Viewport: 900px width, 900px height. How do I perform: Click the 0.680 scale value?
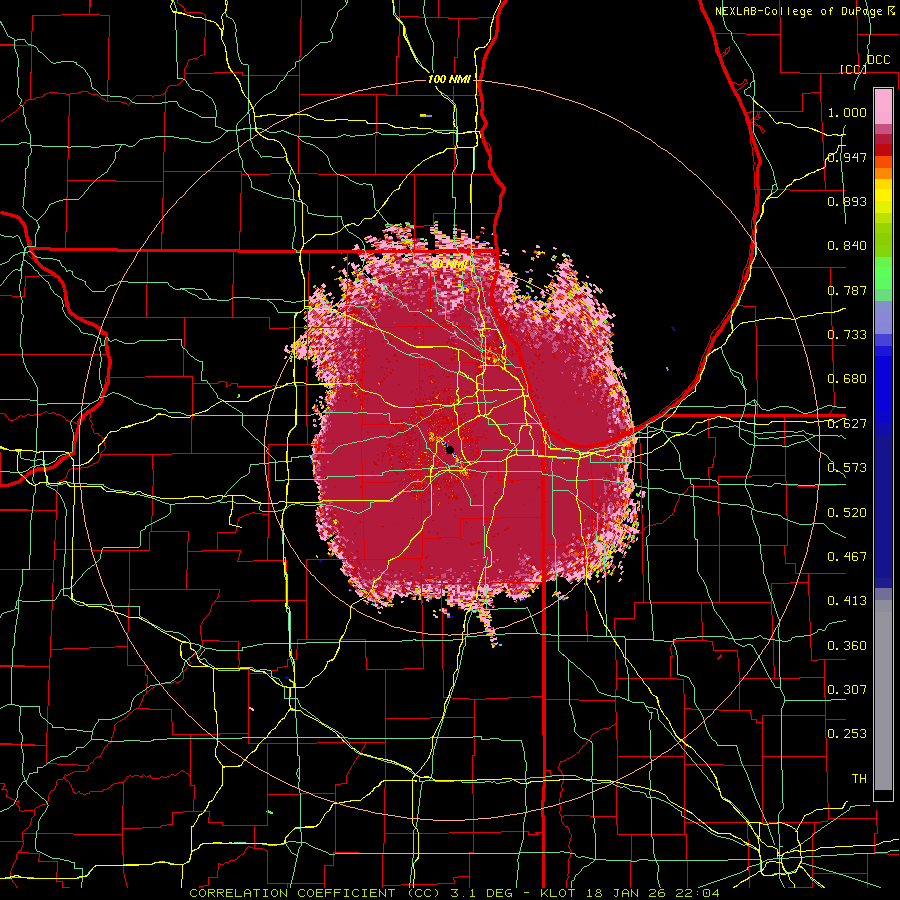(x=847, y=379)
